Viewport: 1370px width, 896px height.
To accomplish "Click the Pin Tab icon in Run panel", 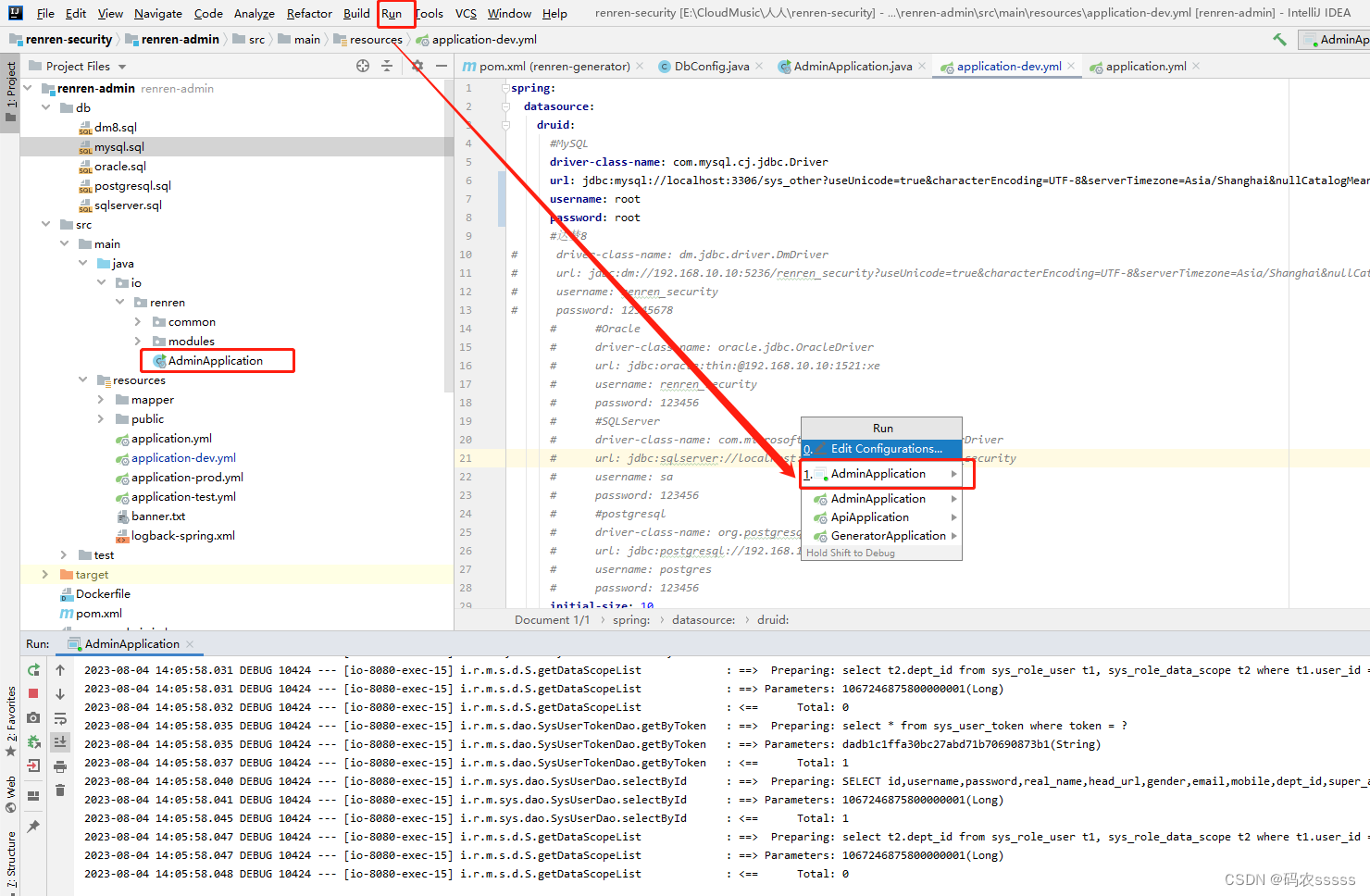I will tap(33, 826).
